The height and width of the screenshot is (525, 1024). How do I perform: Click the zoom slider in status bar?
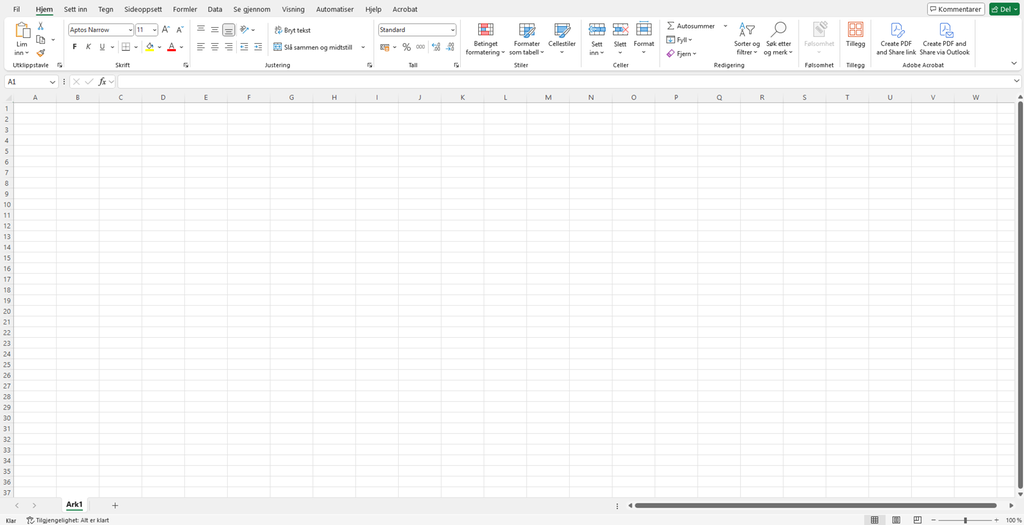coord(965,520)
